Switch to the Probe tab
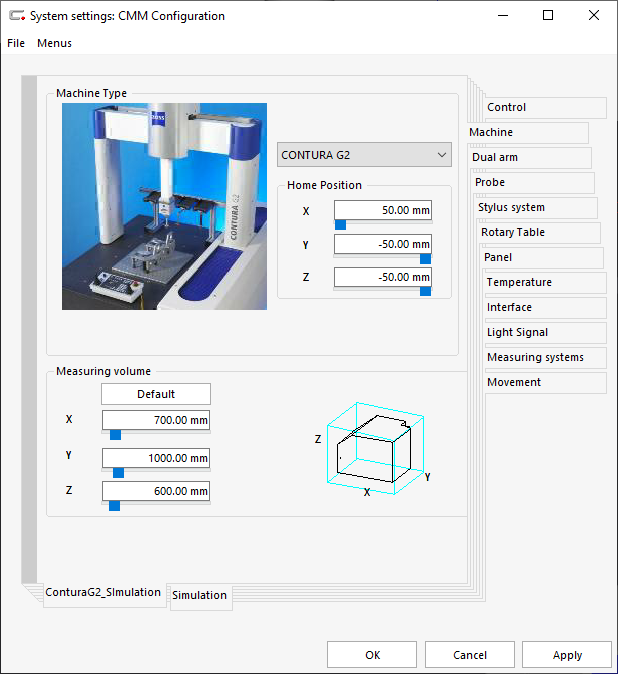Image resolution: width=618 pixels, height=674 pixels. [x=534, y=182]
